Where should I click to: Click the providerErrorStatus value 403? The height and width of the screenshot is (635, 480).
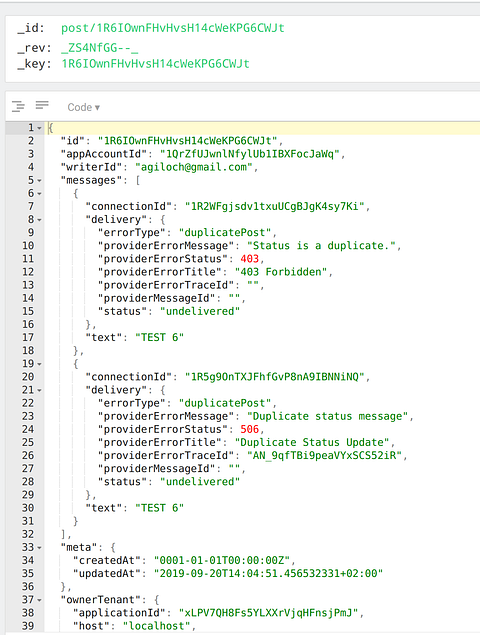coord(250,259)
